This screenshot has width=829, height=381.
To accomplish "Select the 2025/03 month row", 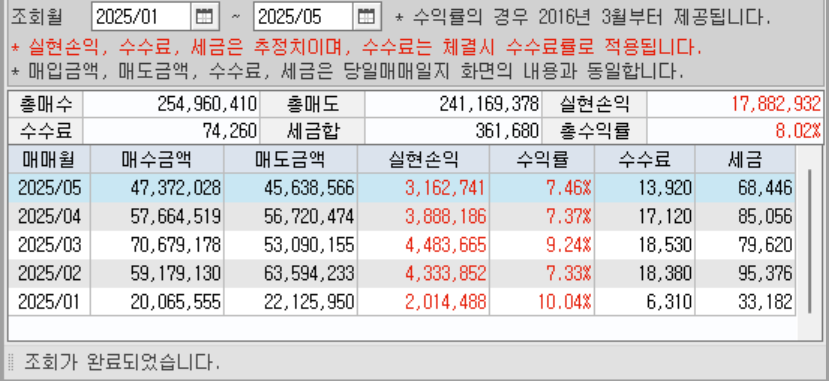I will click(401, 245).
